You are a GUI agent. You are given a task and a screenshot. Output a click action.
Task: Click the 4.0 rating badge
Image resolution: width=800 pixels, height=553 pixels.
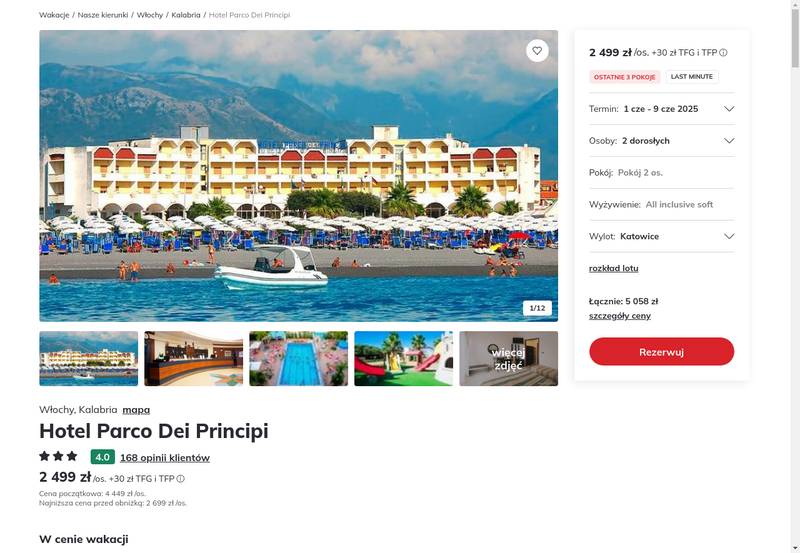click(103, 457)
